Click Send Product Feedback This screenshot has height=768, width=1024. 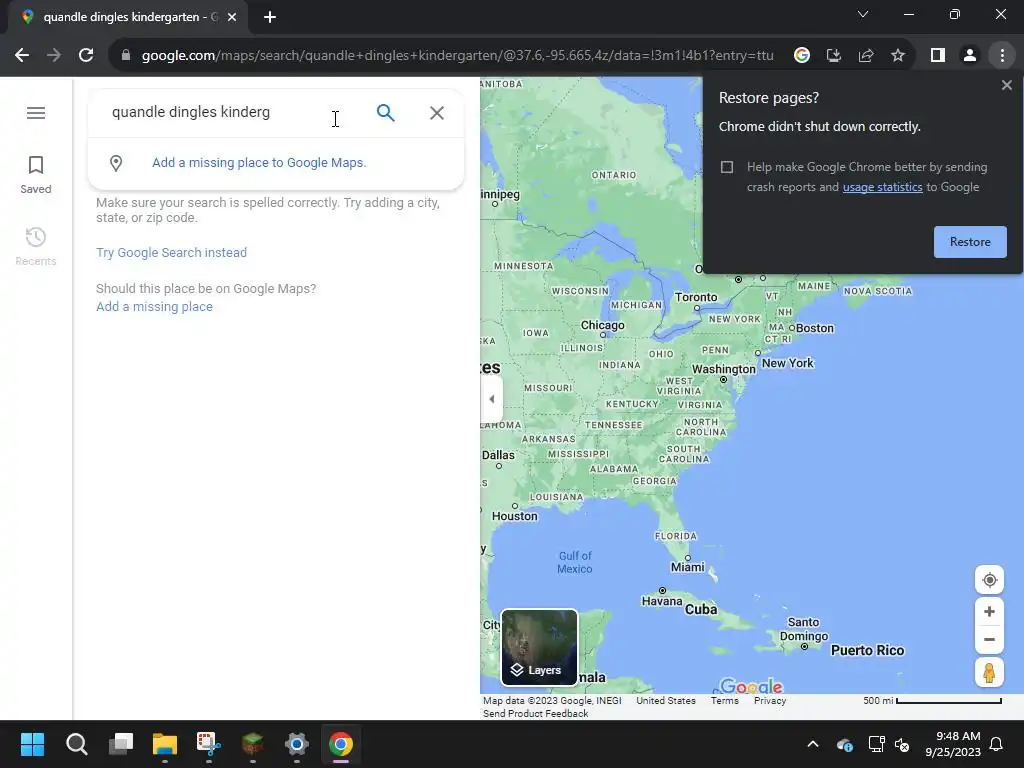[x=536, y=714]
